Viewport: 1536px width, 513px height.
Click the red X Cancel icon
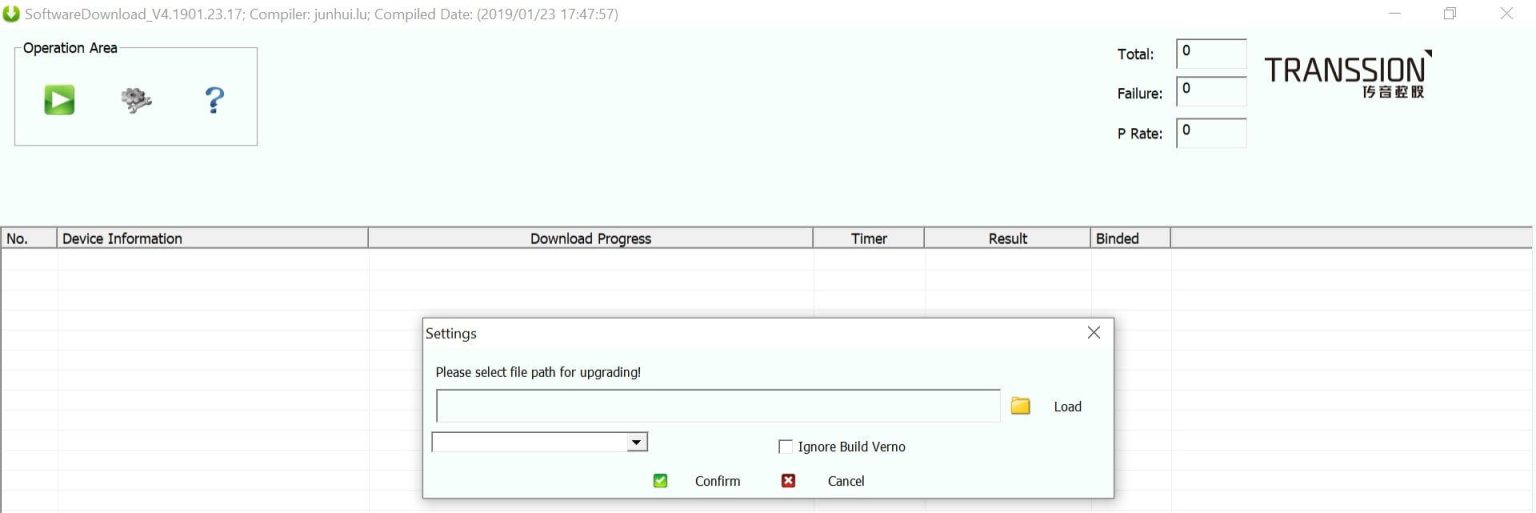point(788,481)
